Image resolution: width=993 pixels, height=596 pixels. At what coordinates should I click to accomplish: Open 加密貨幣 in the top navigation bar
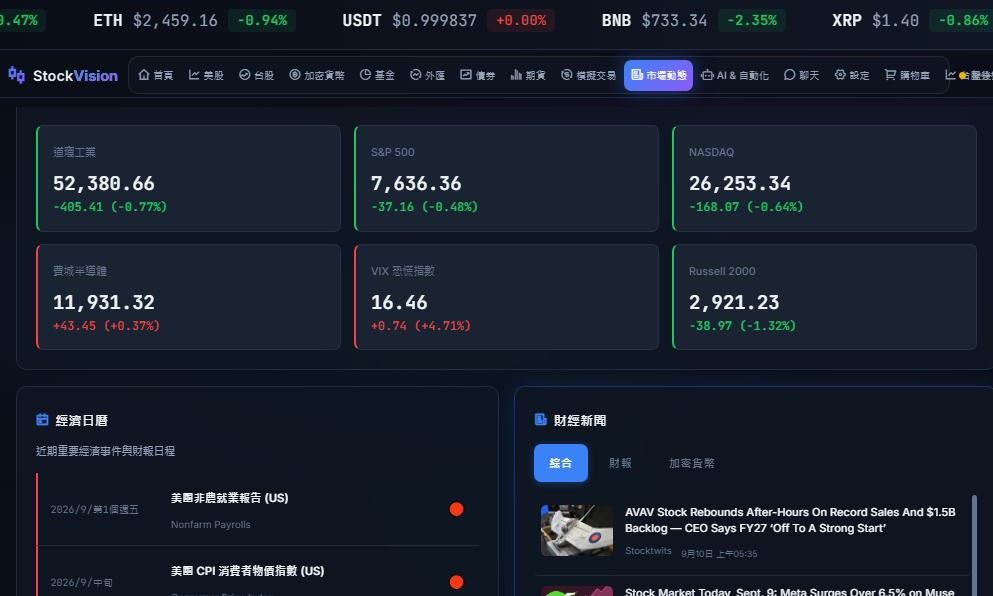[x=317, y=75]
